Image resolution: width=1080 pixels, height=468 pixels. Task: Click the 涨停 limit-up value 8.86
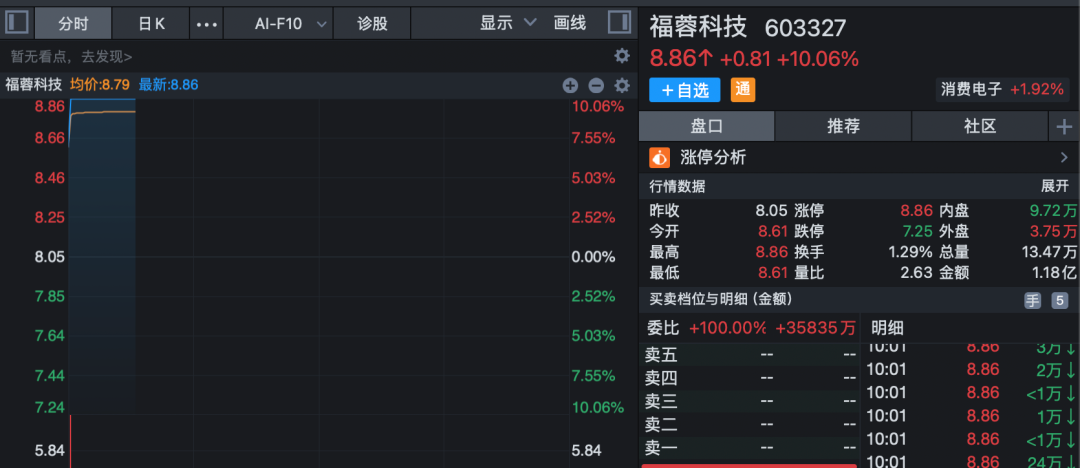click(x=916, y=211)
